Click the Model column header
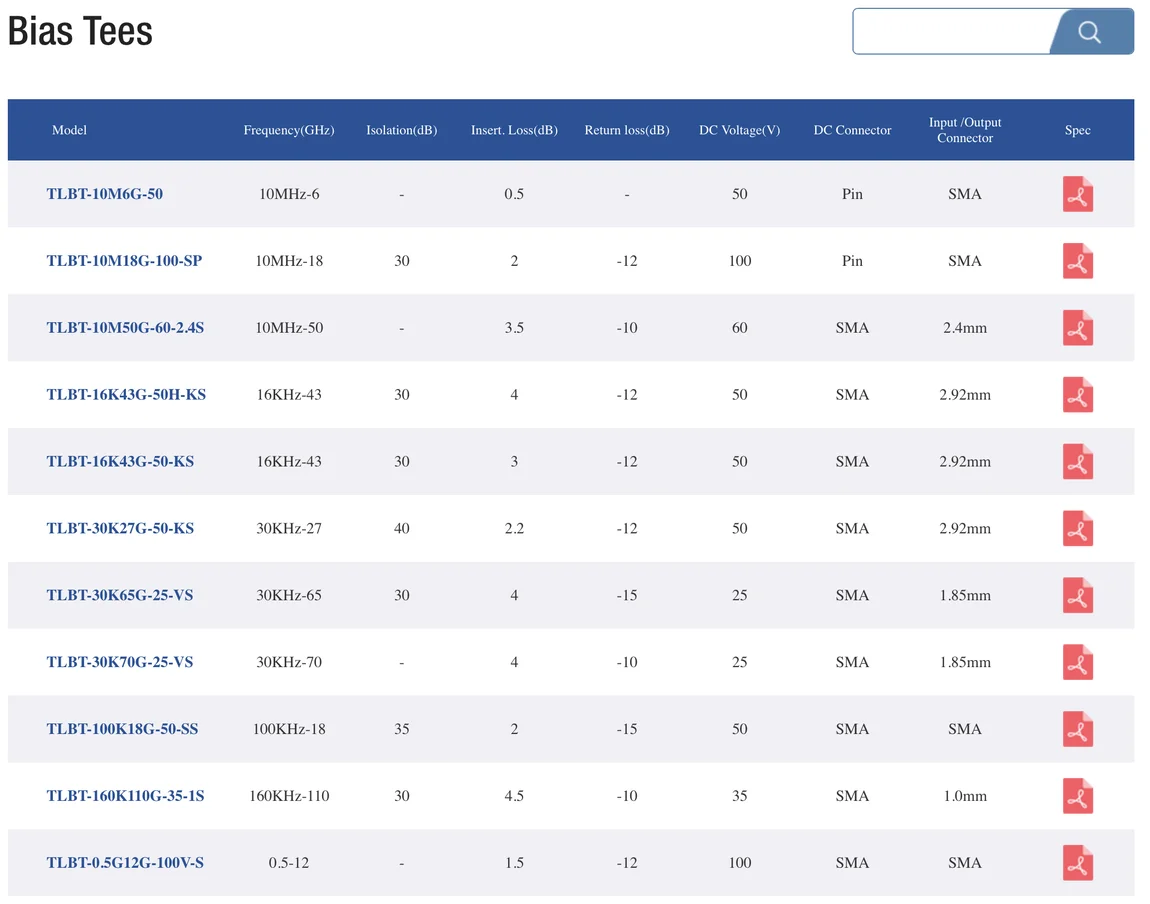Screen dimensions: 1150x904 70,130
